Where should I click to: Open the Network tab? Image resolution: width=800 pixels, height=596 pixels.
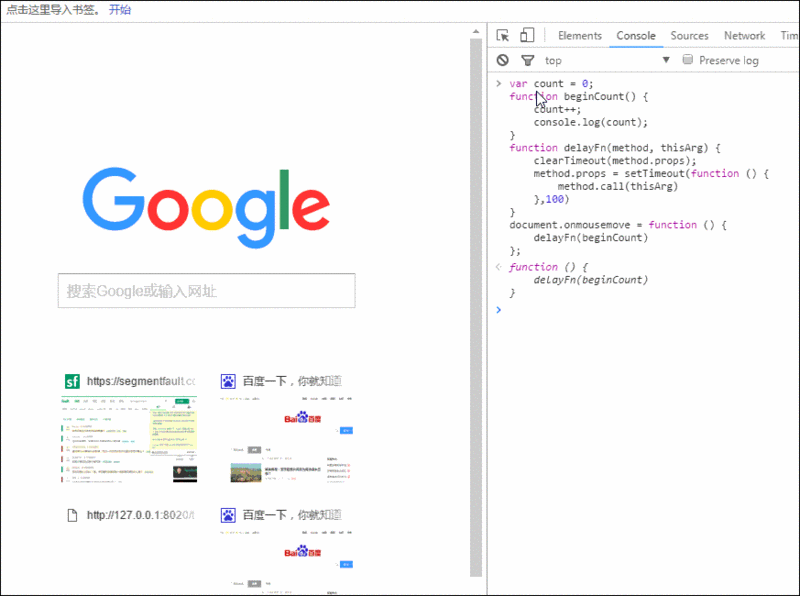[744, 36]
